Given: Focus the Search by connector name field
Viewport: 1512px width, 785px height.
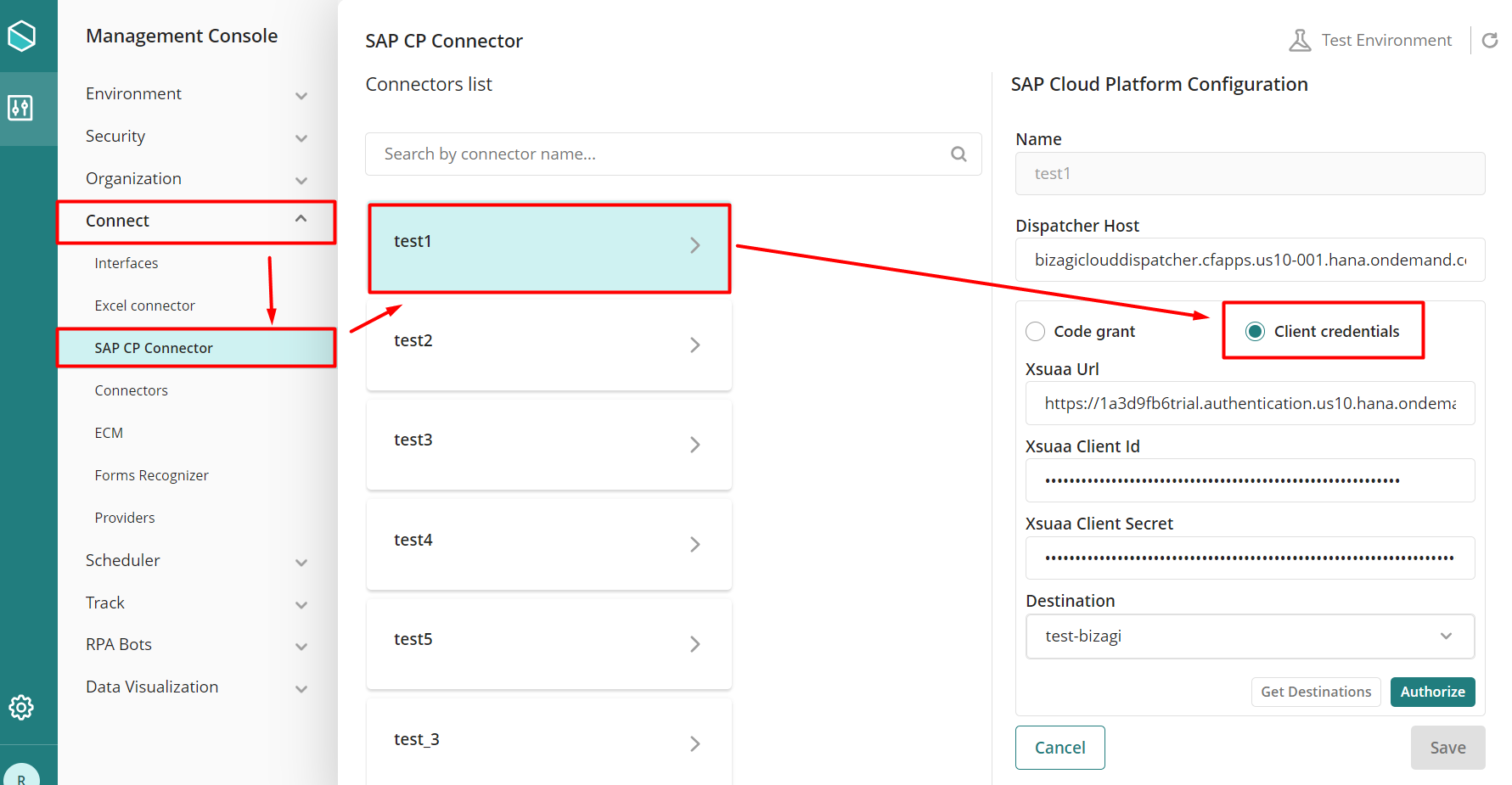Looking at the screenshot, I should click(673, 154).
